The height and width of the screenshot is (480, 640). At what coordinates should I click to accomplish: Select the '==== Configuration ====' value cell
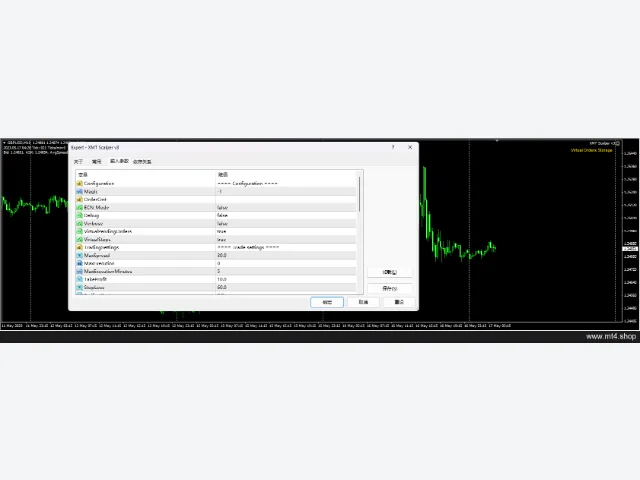click(286, 184)
